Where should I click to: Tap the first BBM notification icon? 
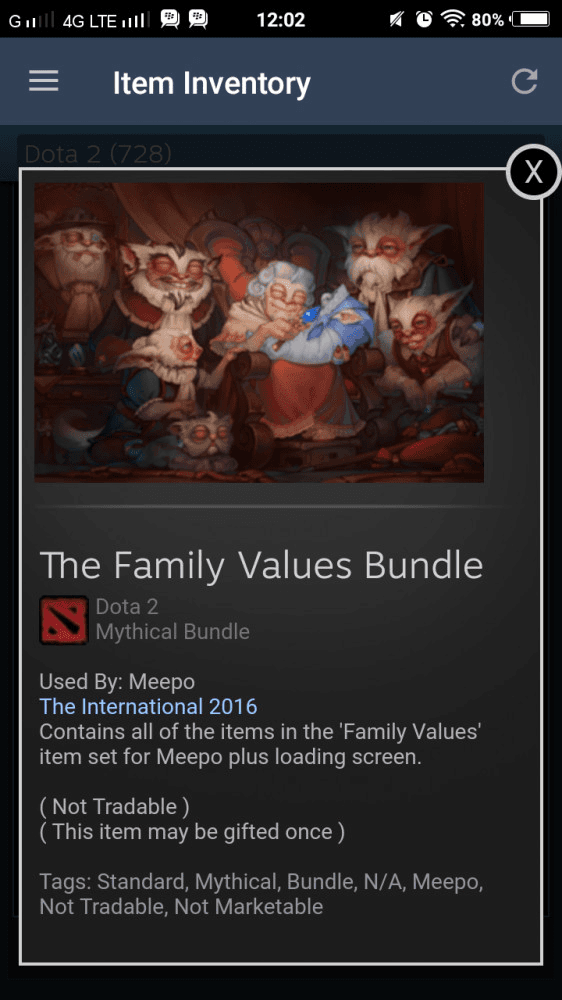click(x=170, y=20)
